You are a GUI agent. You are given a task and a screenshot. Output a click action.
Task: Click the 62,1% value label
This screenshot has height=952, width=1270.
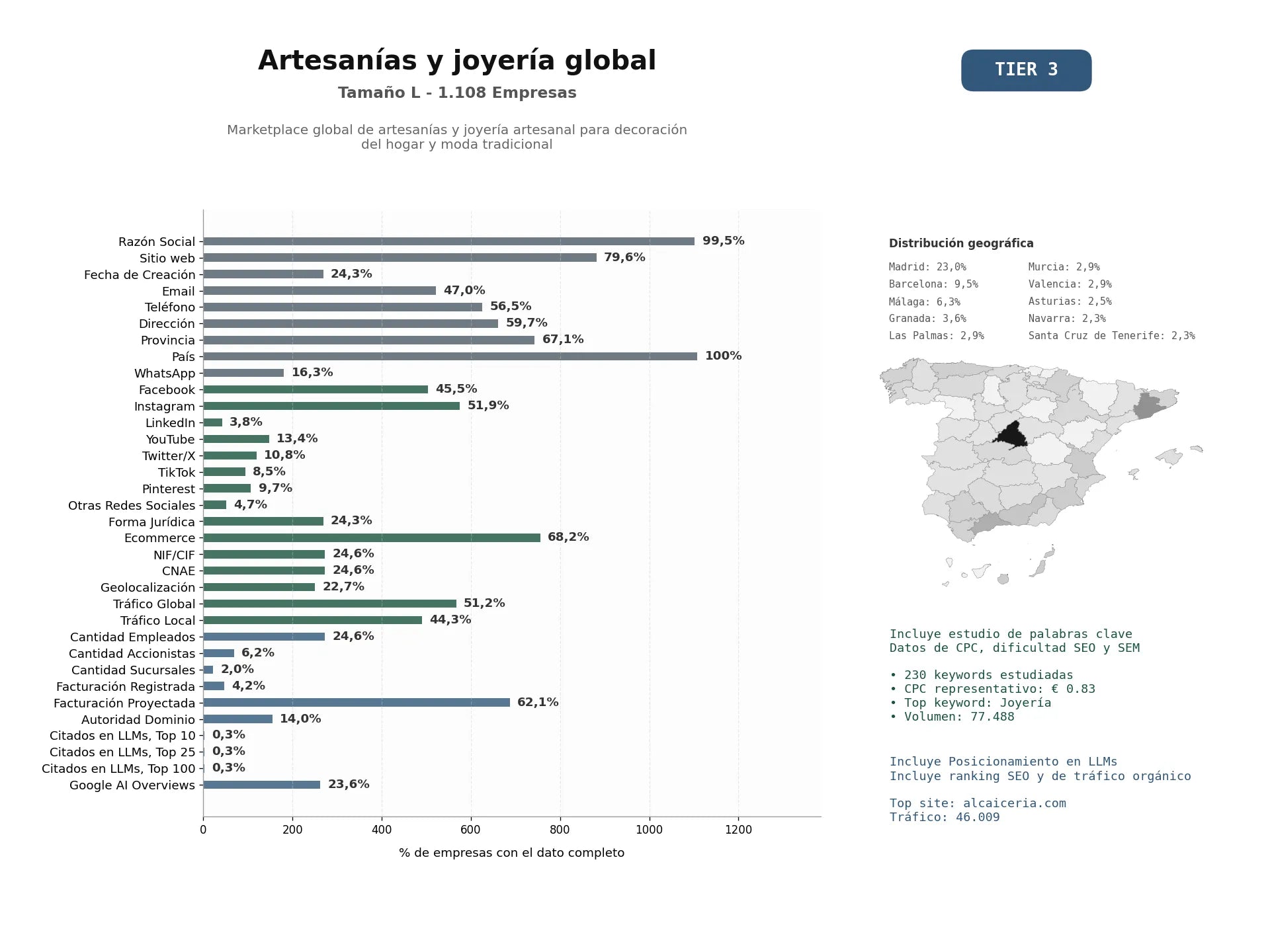point(538,702)
